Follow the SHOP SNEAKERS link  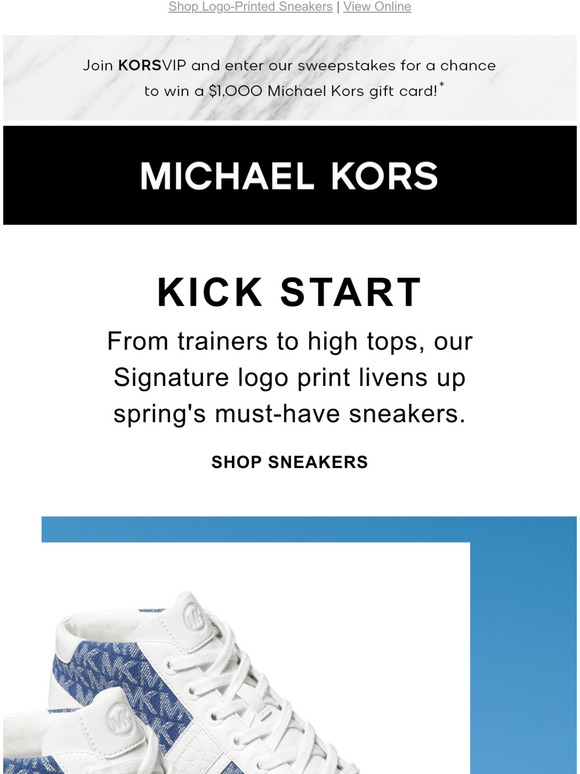290,462
